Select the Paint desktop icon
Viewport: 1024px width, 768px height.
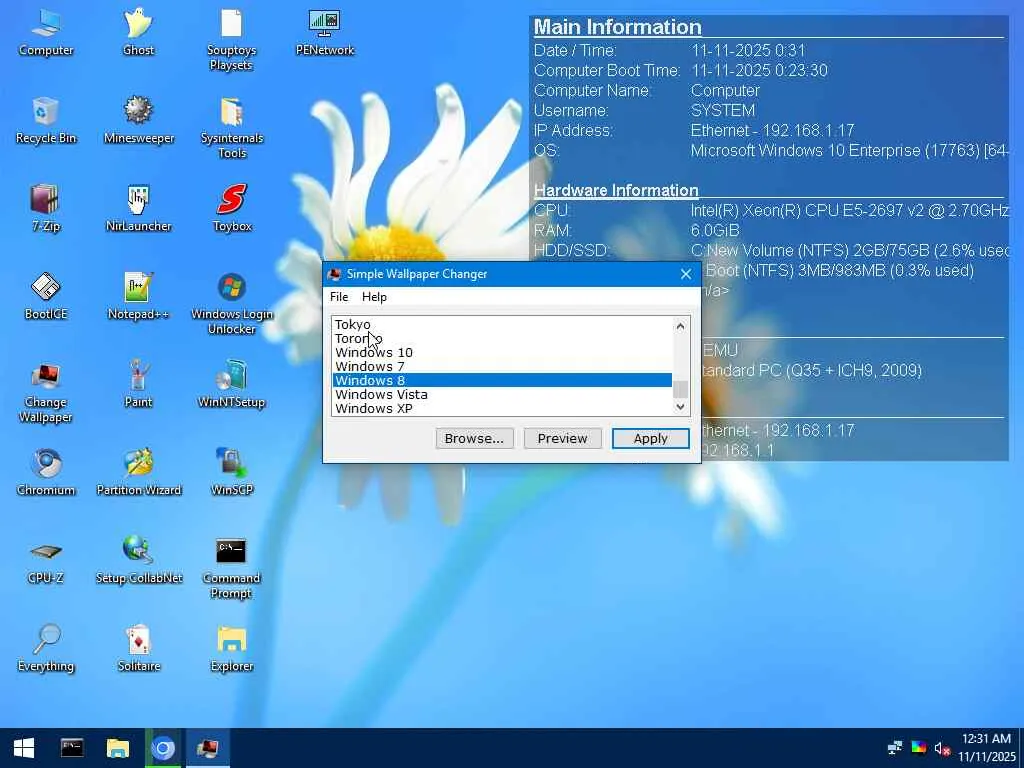pyautogui.click(x=138, y=385)
